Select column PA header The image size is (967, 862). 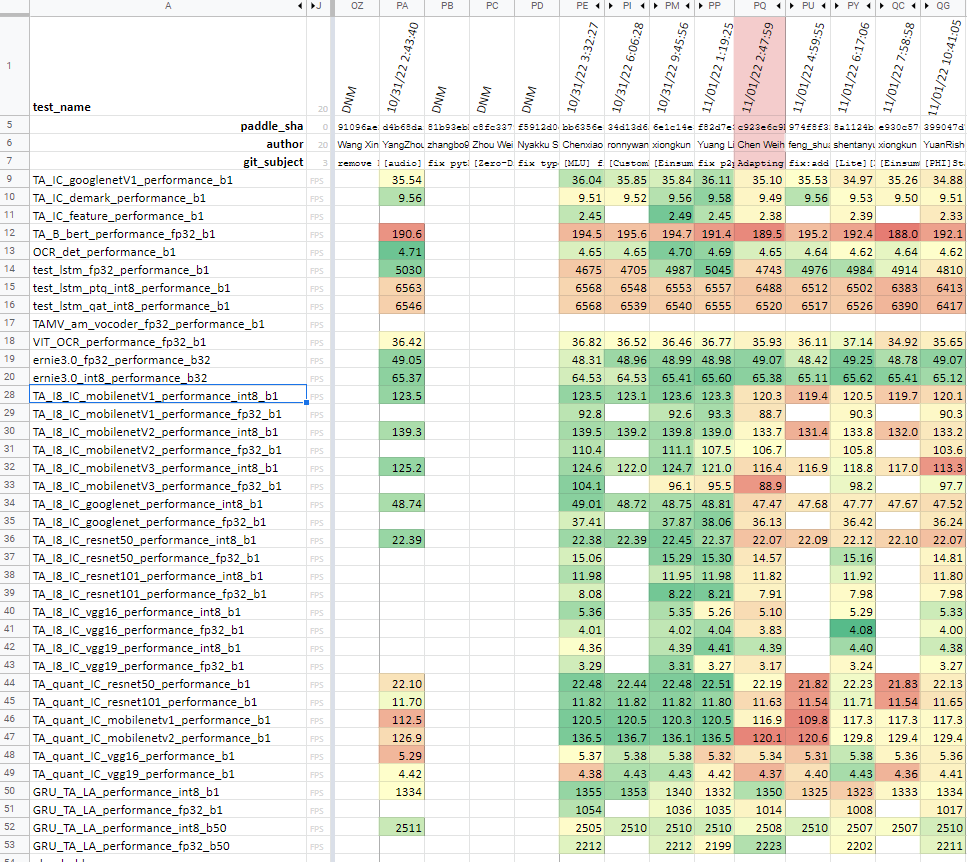[402, 6]
